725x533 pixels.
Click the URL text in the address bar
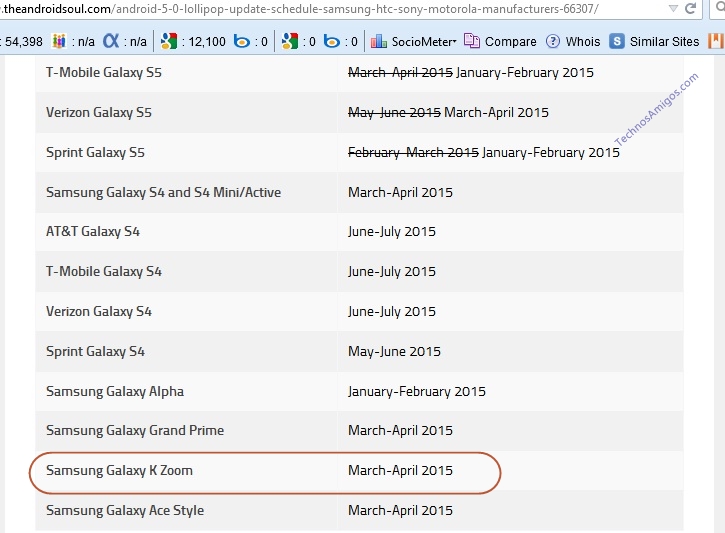pyautogui.click(x=300, y=8)
